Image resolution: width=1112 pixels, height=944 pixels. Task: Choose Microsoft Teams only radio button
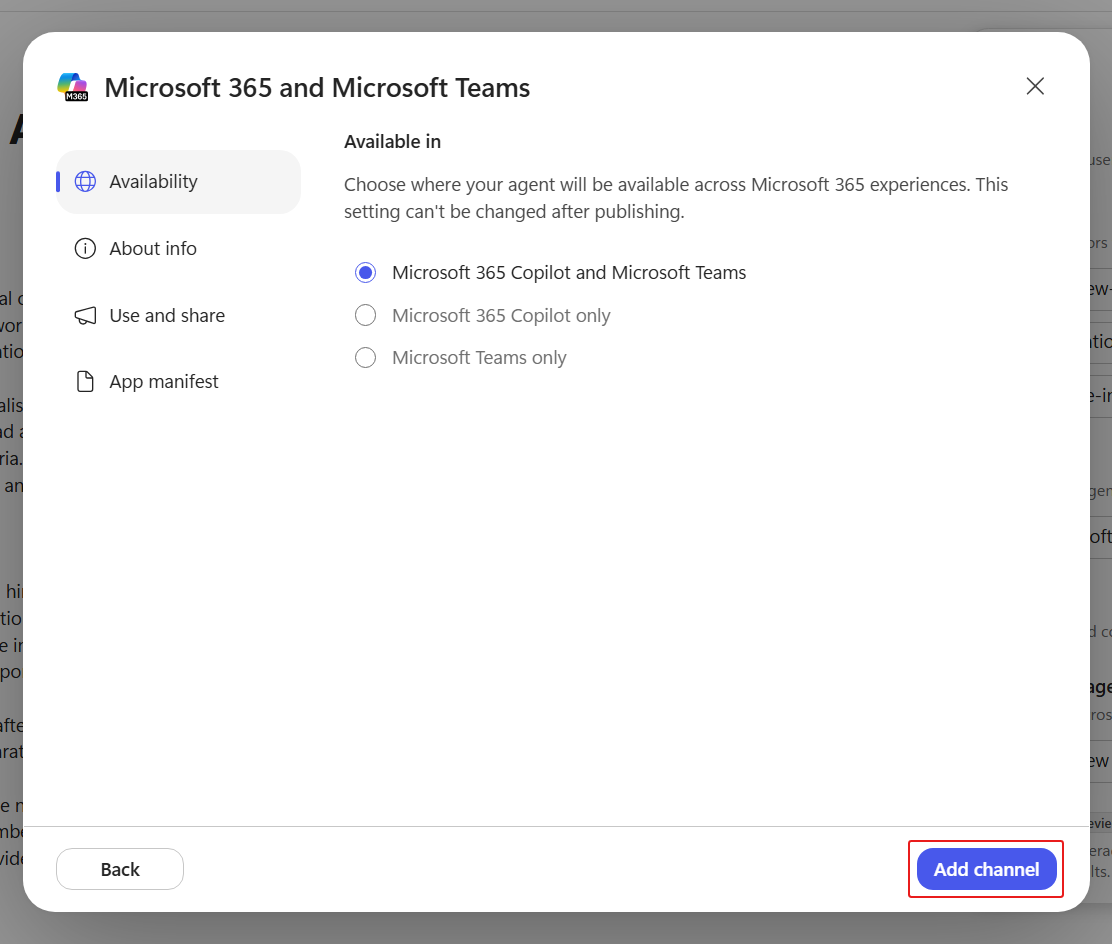click(365, 357)
